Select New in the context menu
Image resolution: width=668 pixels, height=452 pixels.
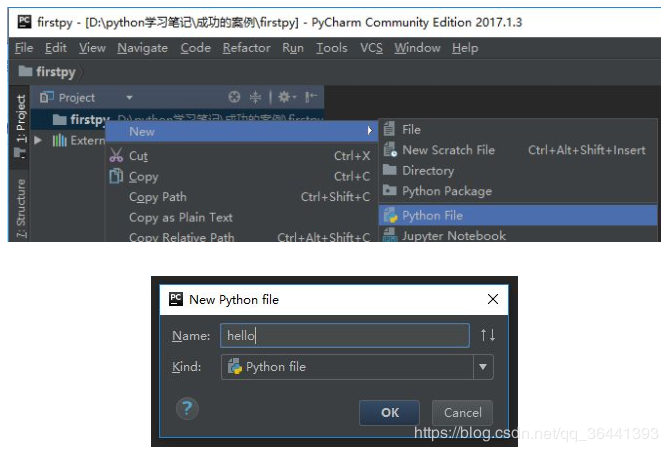pyautogui.click(x=242, y=131)
